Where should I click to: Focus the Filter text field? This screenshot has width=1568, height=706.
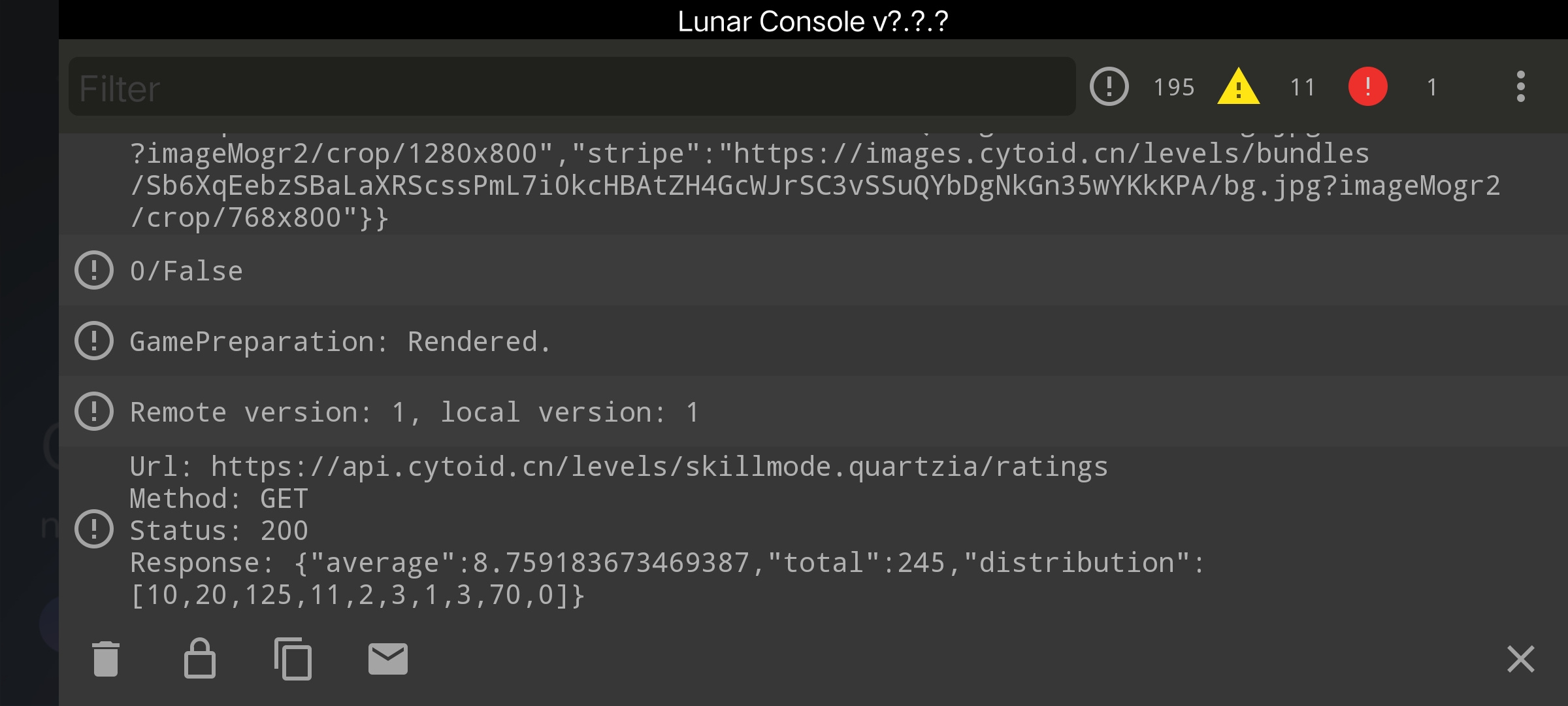pyautogui.click(x=572, y=86)
